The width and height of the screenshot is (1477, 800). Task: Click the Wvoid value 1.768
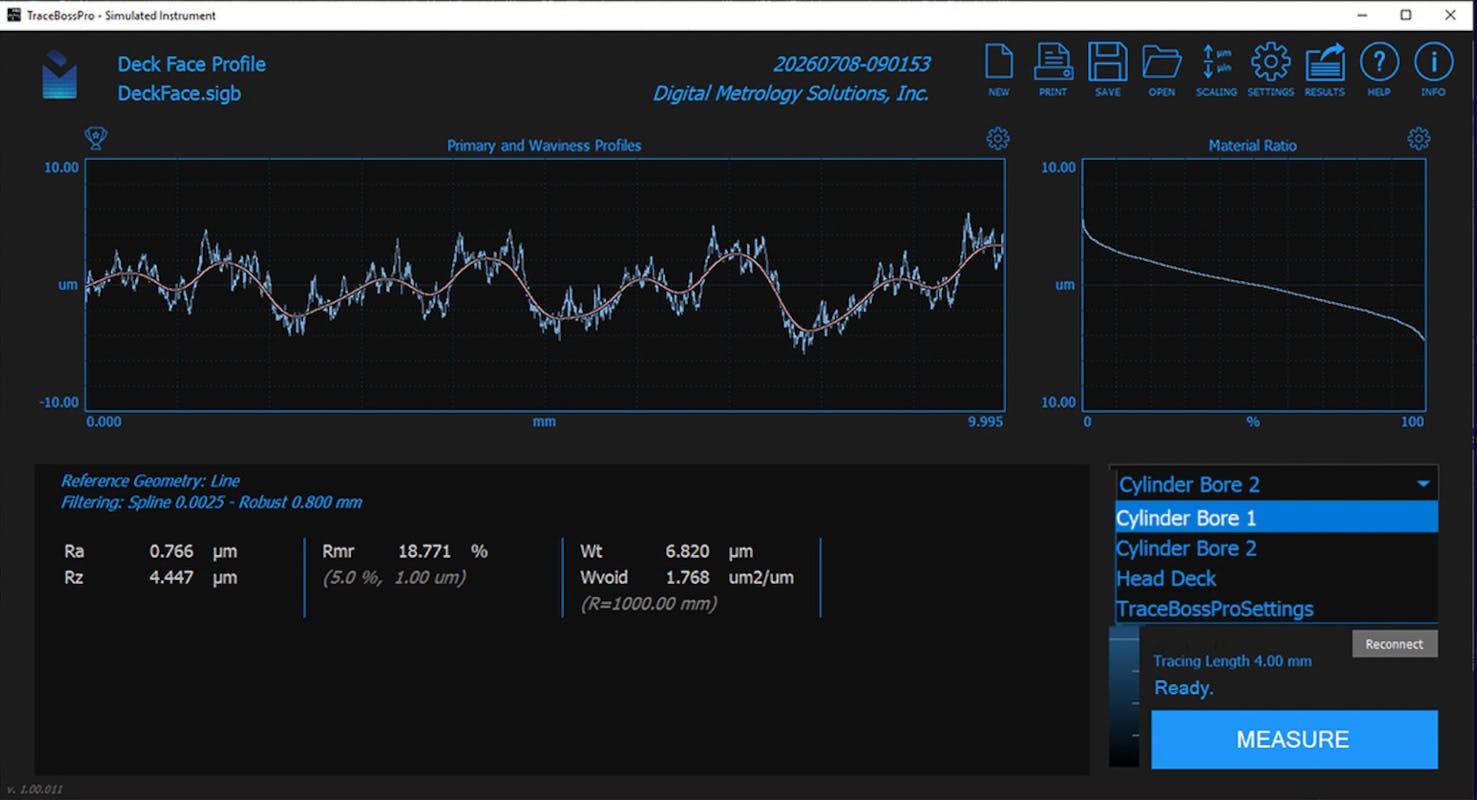coord(687,577)
